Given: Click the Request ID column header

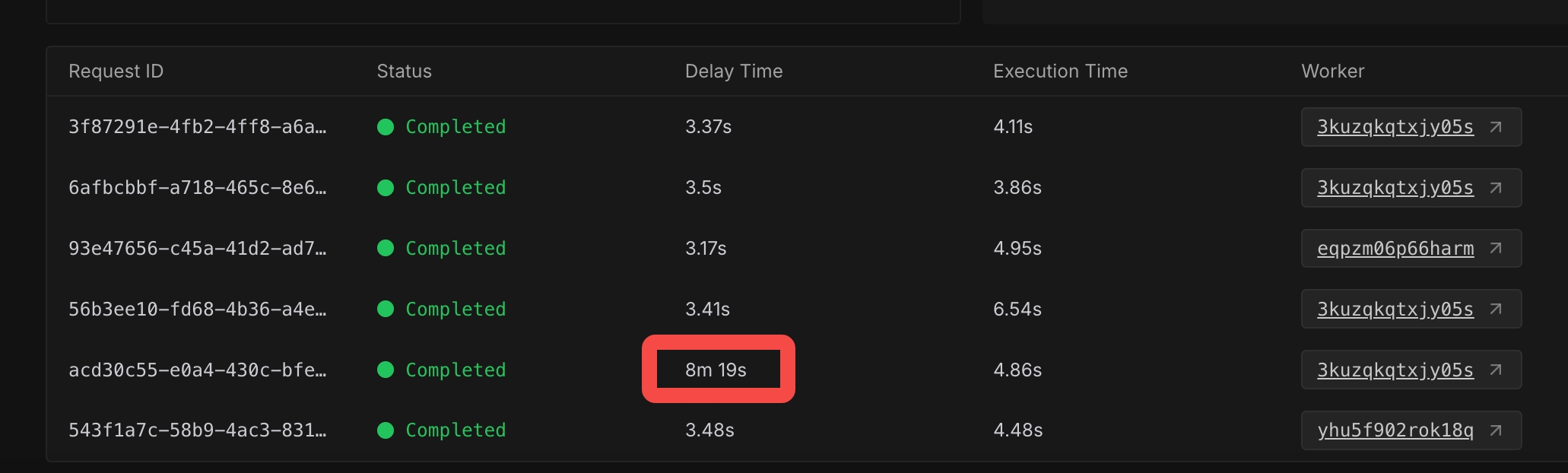Looking at the screenshot, I should (x=116, y=71).
